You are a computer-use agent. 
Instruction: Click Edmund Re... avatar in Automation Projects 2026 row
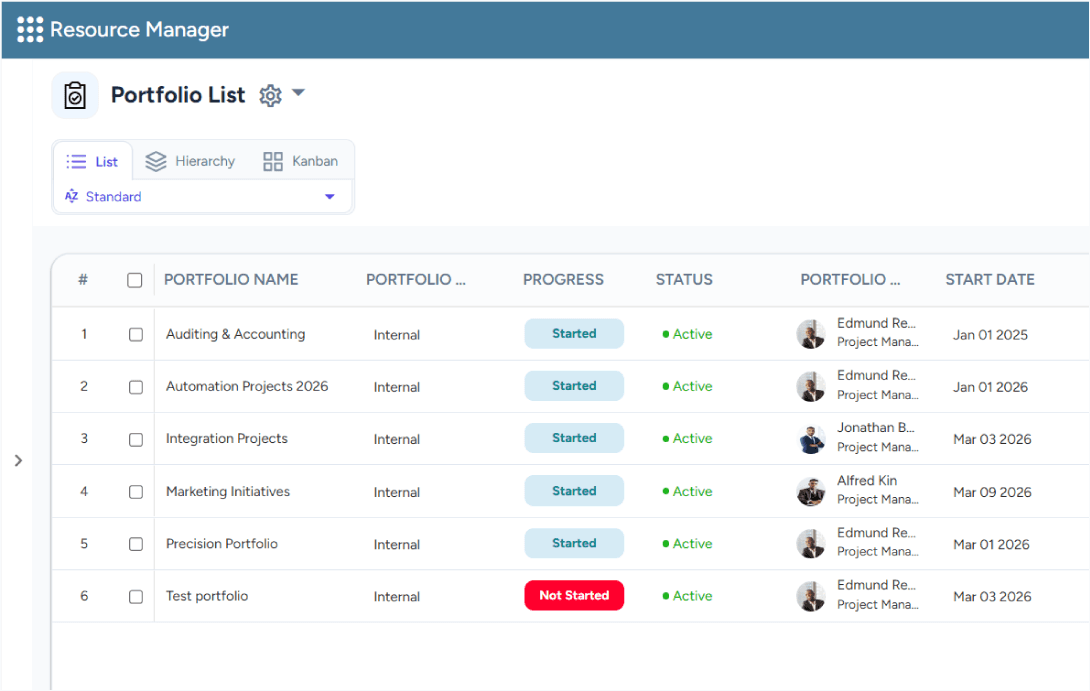(811, 387)
